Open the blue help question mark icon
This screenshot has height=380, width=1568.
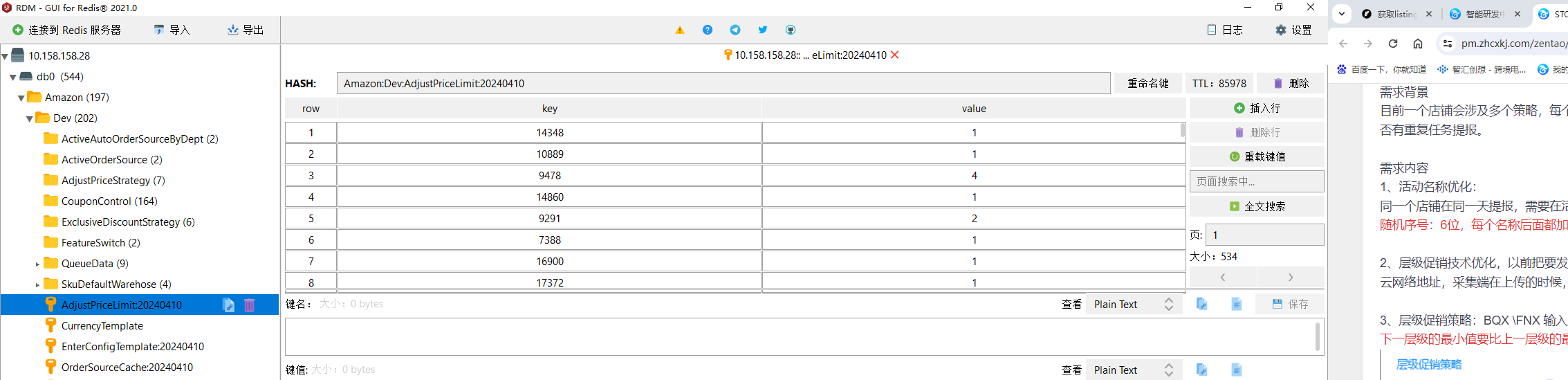click(708, 30)
